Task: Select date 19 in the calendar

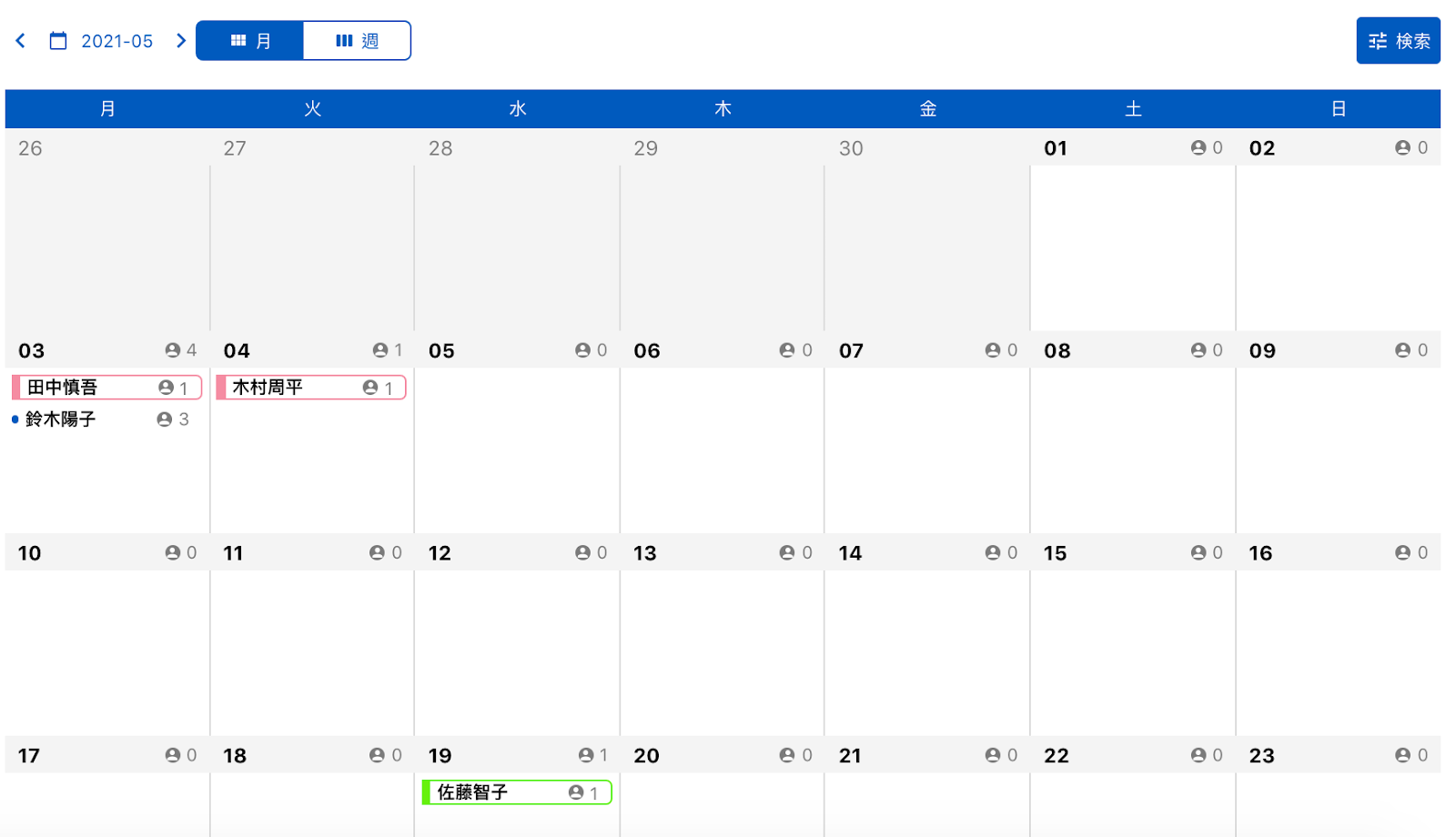Action: pos(440,756)
